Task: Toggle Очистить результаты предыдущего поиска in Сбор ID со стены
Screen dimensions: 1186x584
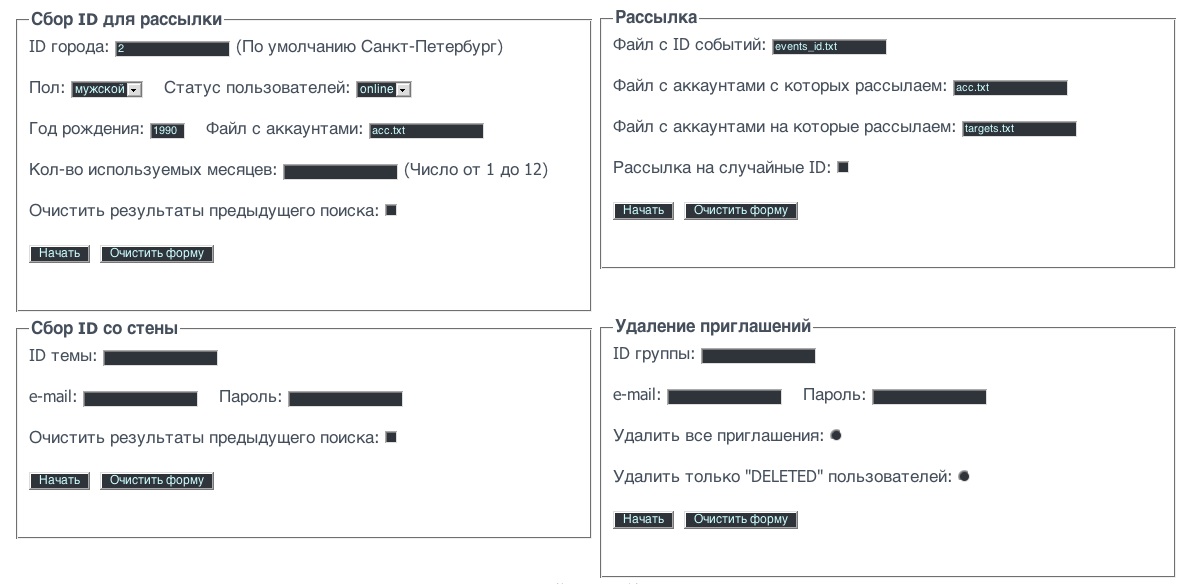Action: point(389,435)
